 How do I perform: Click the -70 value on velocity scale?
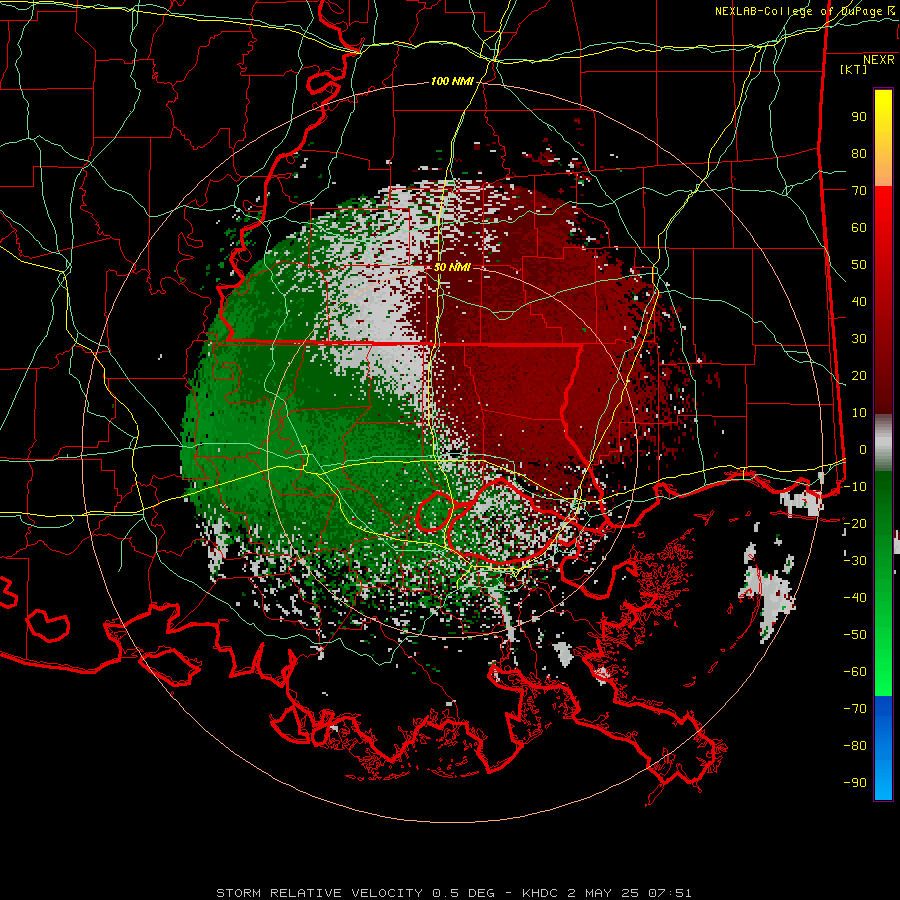855,709
